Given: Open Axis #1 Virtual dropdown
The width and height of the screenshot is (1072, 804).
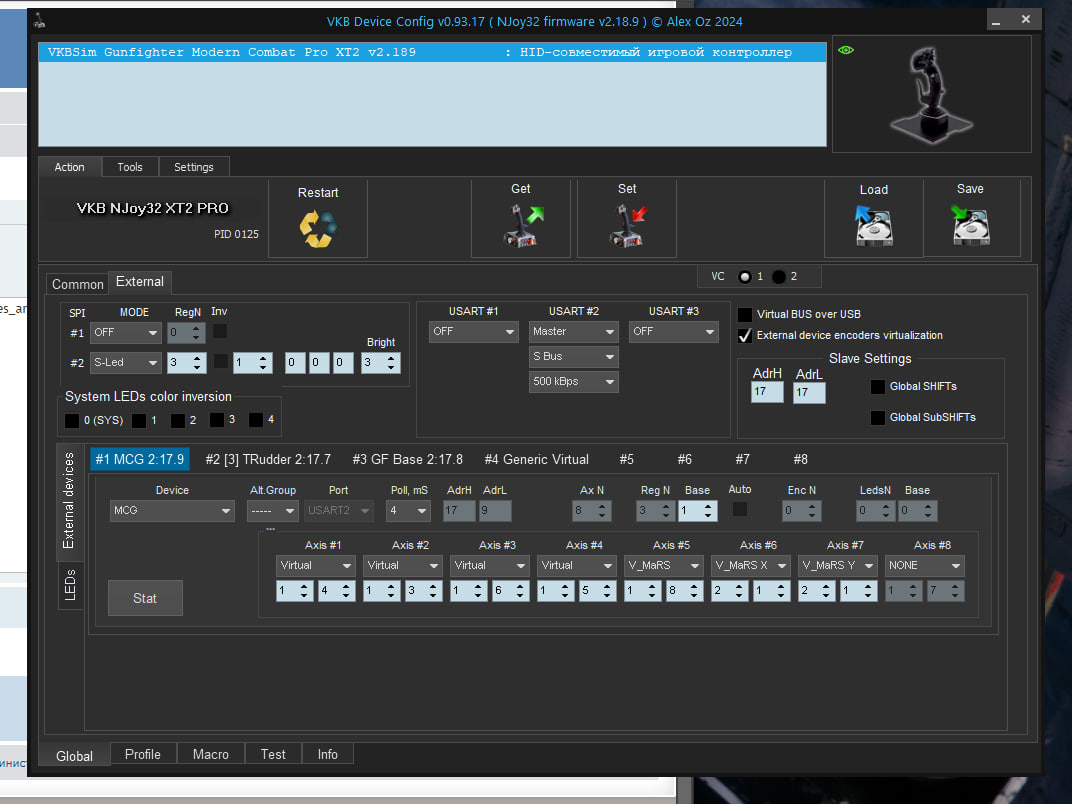Looking at the screenshot, I should pos(316,565).
